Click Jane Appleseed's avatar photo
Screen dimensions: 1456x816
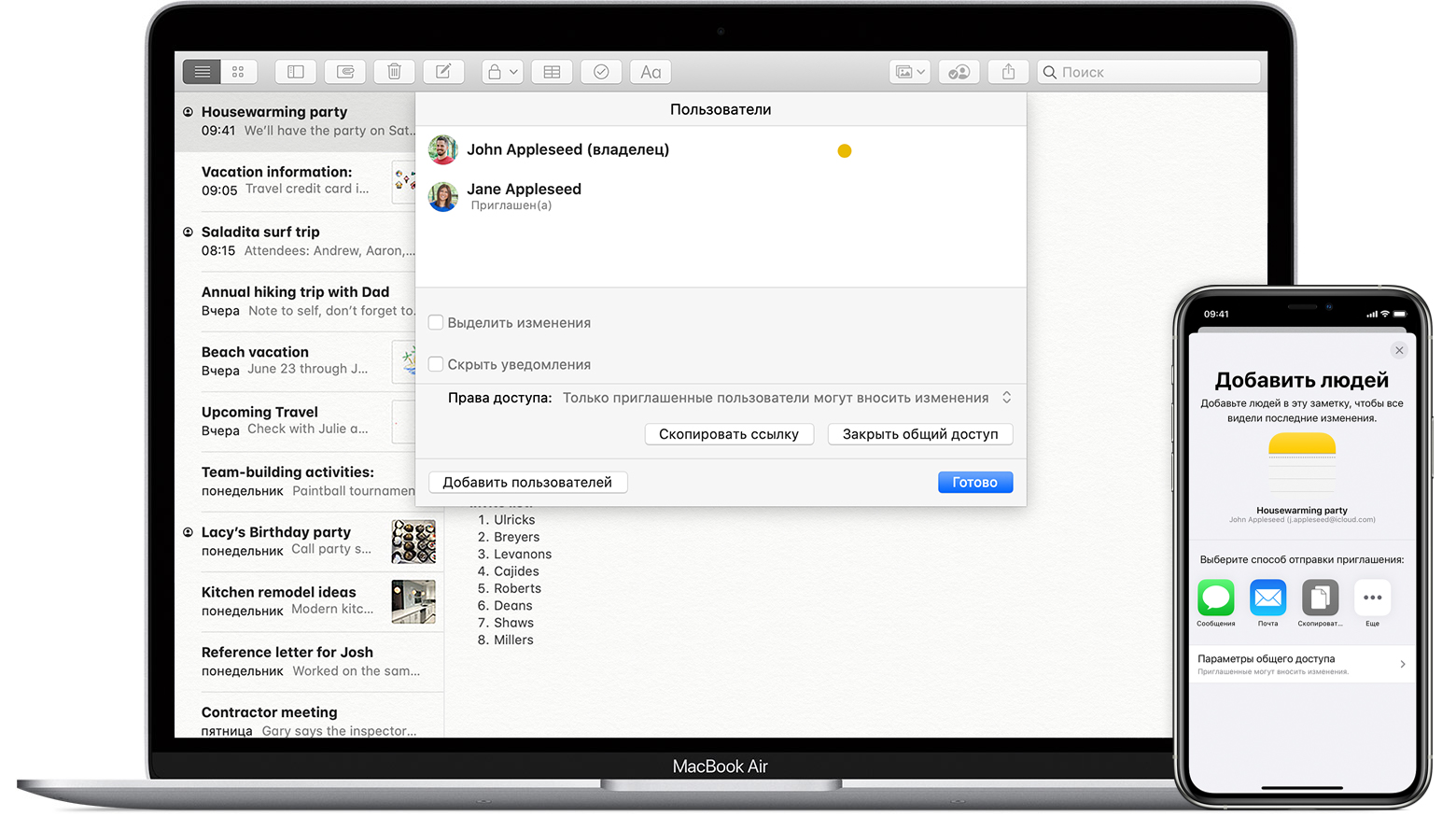coord(443,196)
